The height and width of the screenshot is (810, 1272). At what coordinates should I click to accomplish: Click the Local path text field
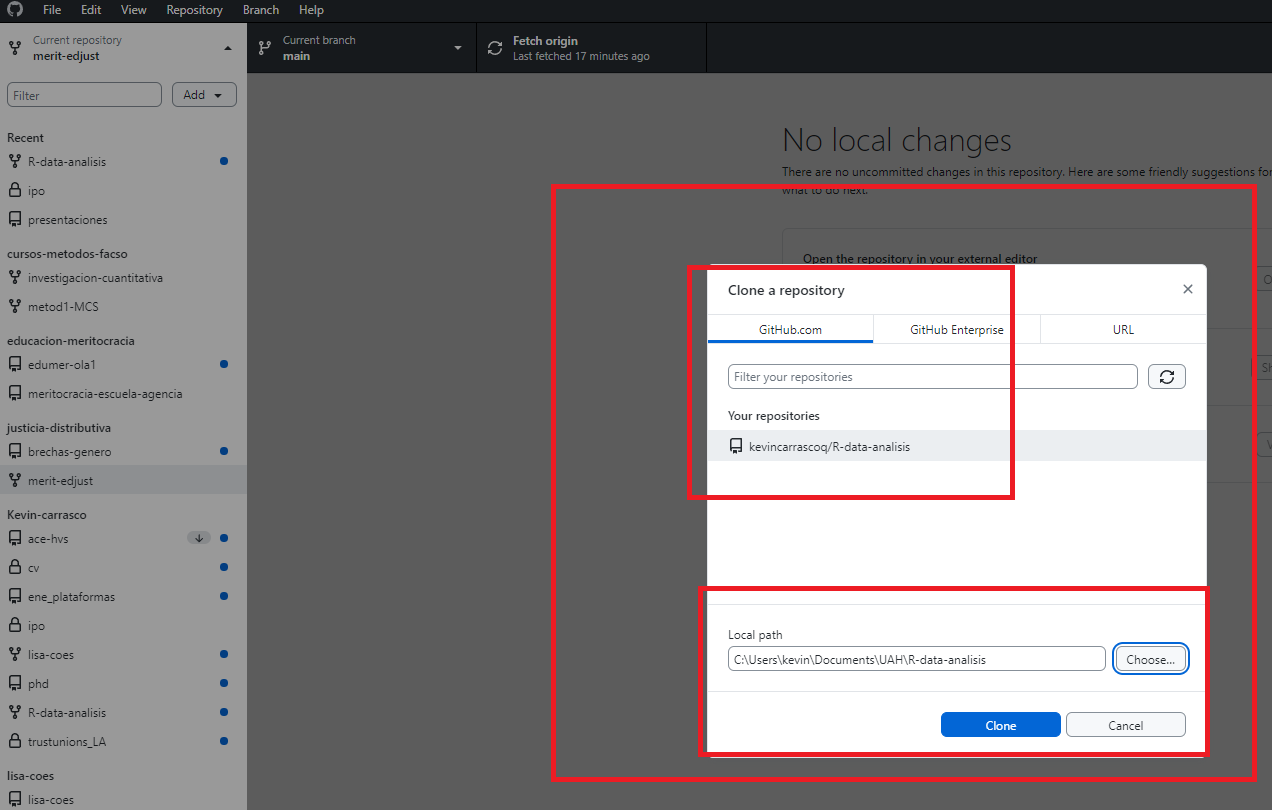point(916,659)
